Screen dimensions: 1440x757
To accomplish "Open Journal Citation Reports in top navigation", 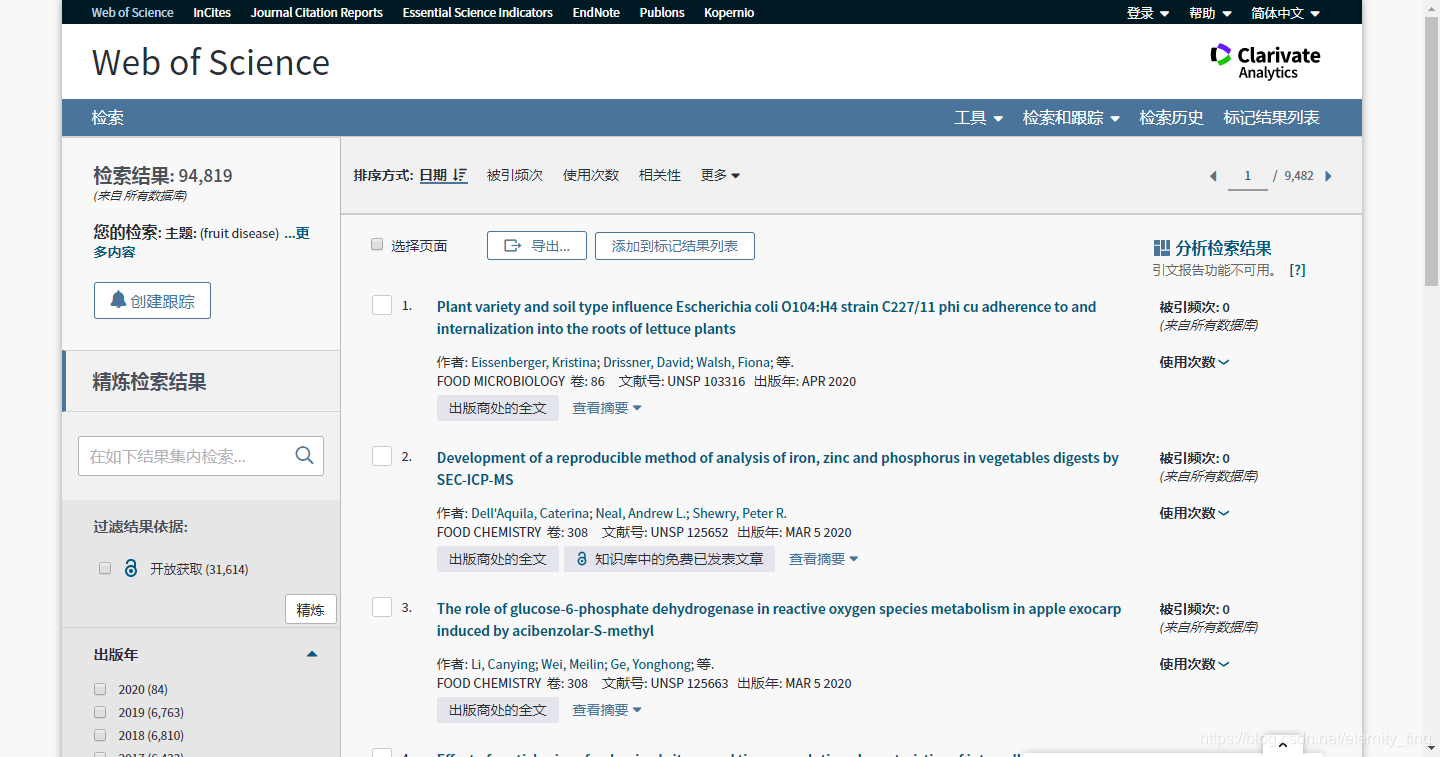I will (x=316, y=13).
